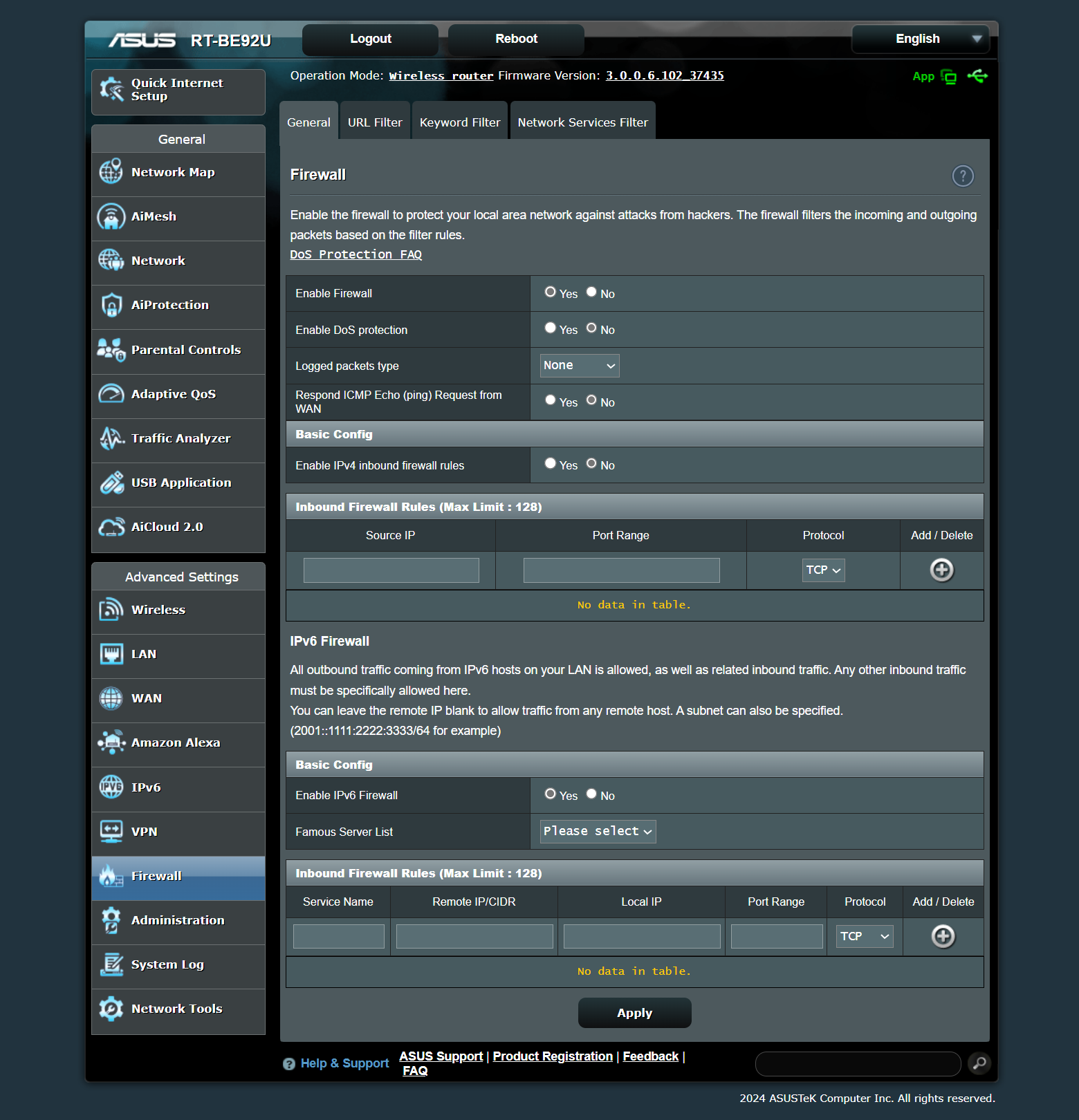Switch to the Network Services Filter tab
The height and width of the screenshot is (1120, 1079).
[x=583, y=122]
